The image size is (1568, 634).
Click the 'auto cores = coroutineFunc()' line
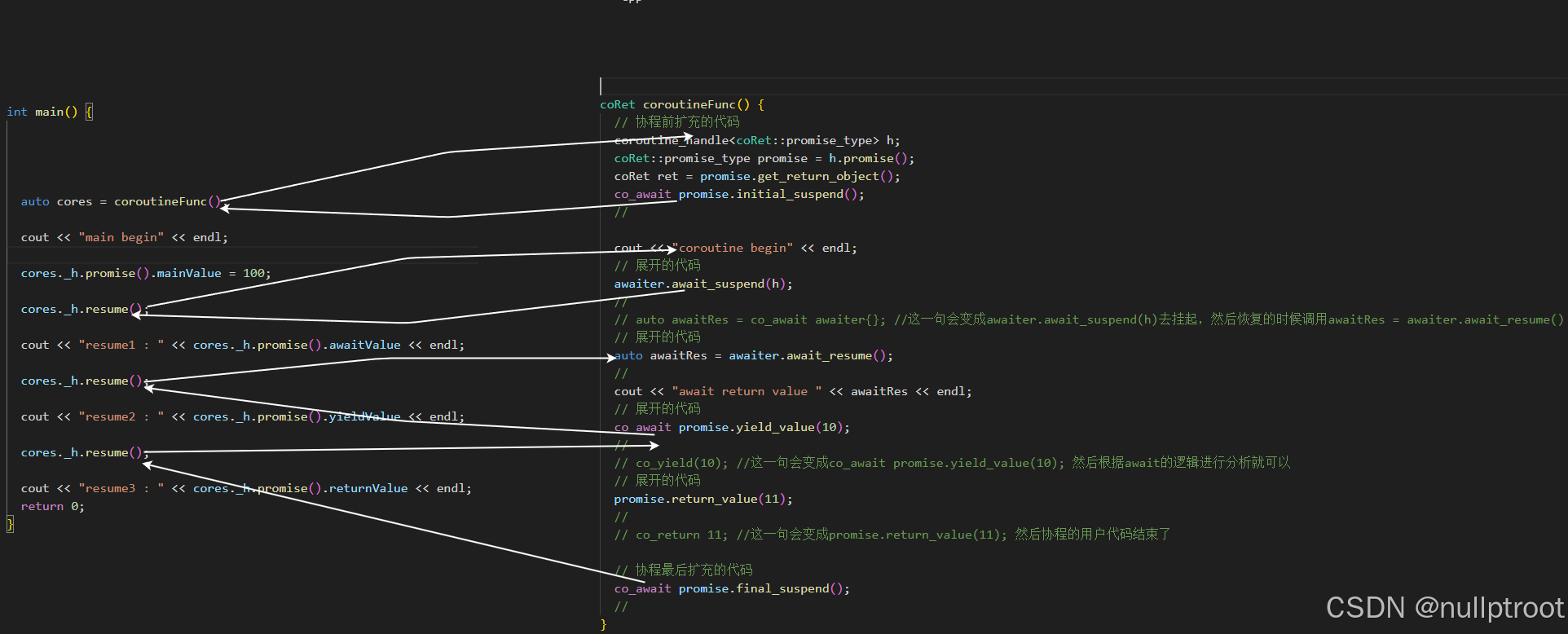click(x=121, y=201)
